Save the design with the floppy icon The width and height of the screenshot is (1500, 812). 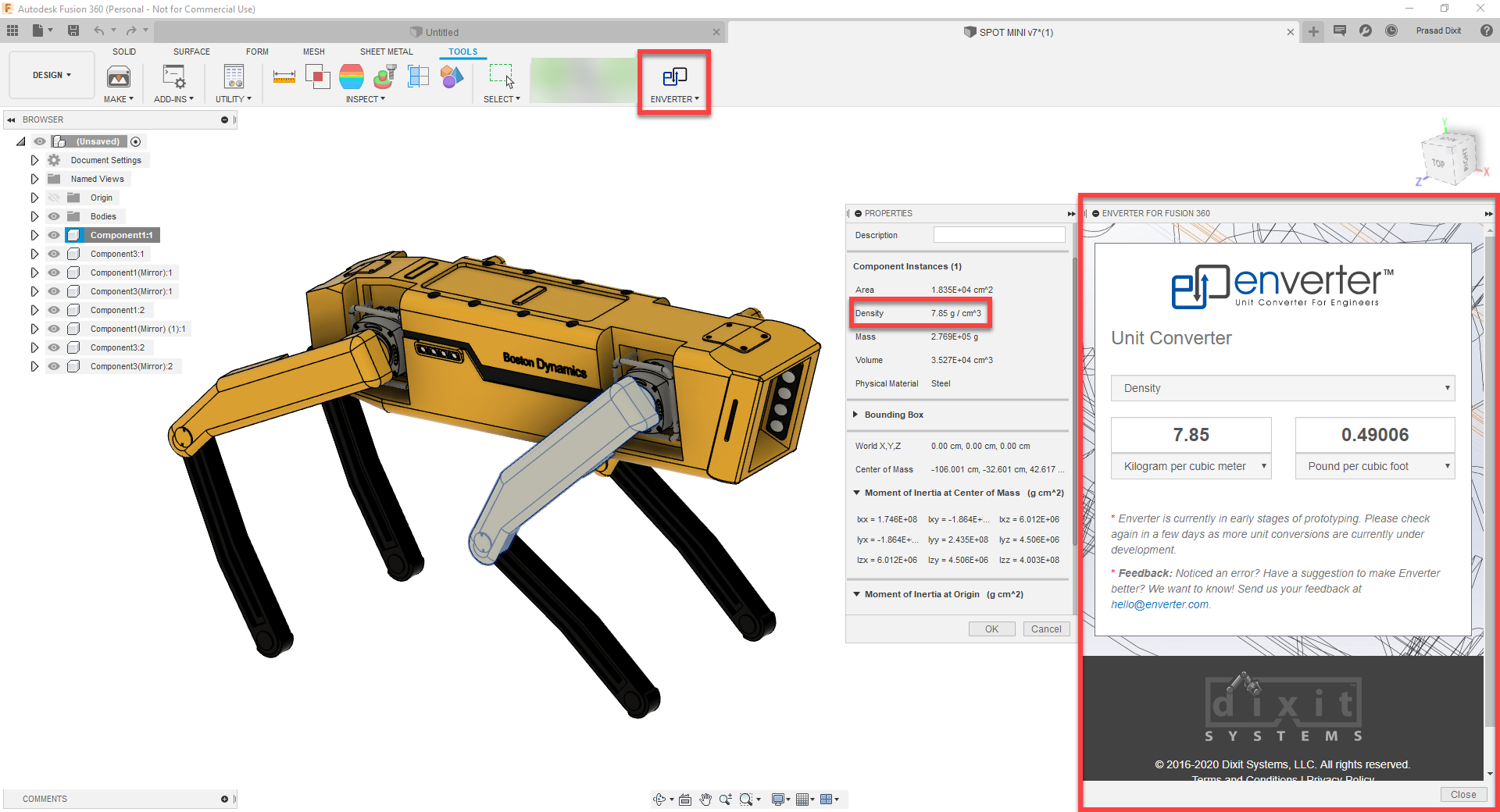coord(73,30)
